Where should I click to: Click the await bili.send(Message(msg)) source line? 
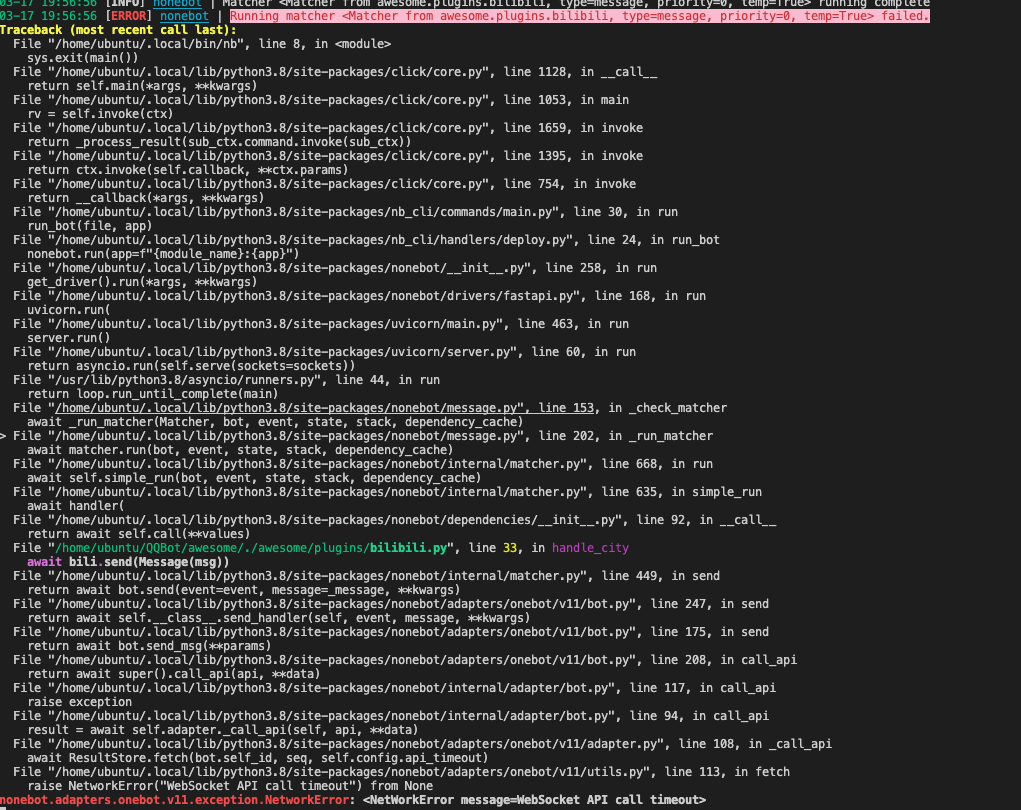130,561
